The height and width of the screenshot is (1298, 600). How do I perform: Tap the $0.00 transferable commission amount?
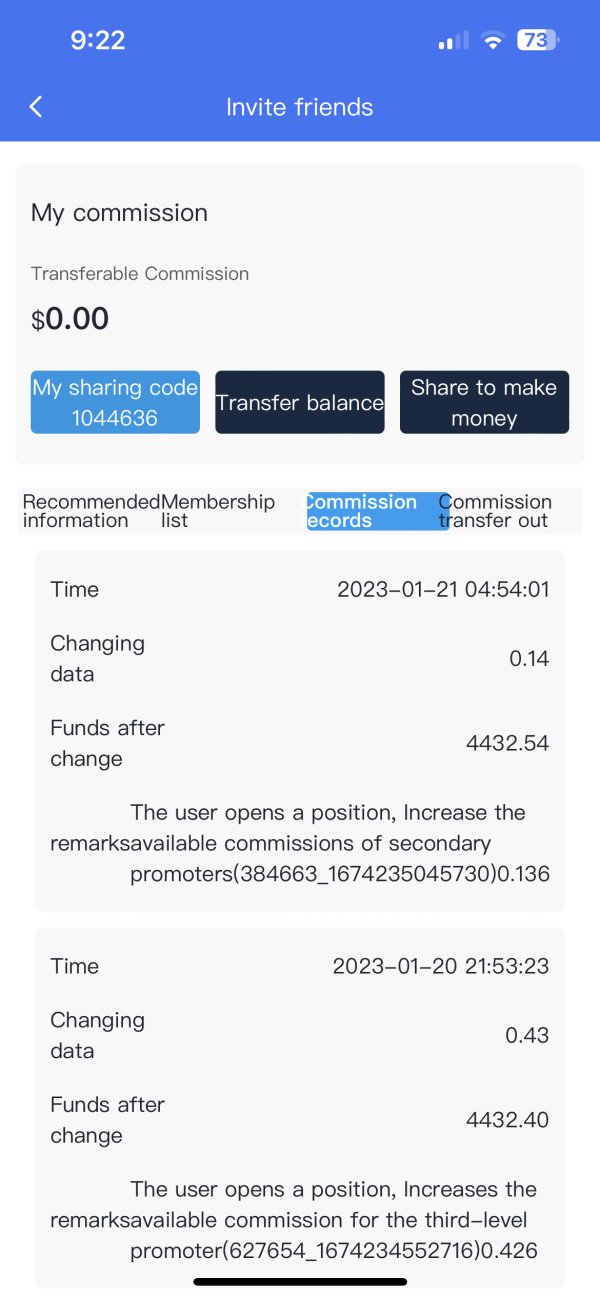(x=70, y=319)
